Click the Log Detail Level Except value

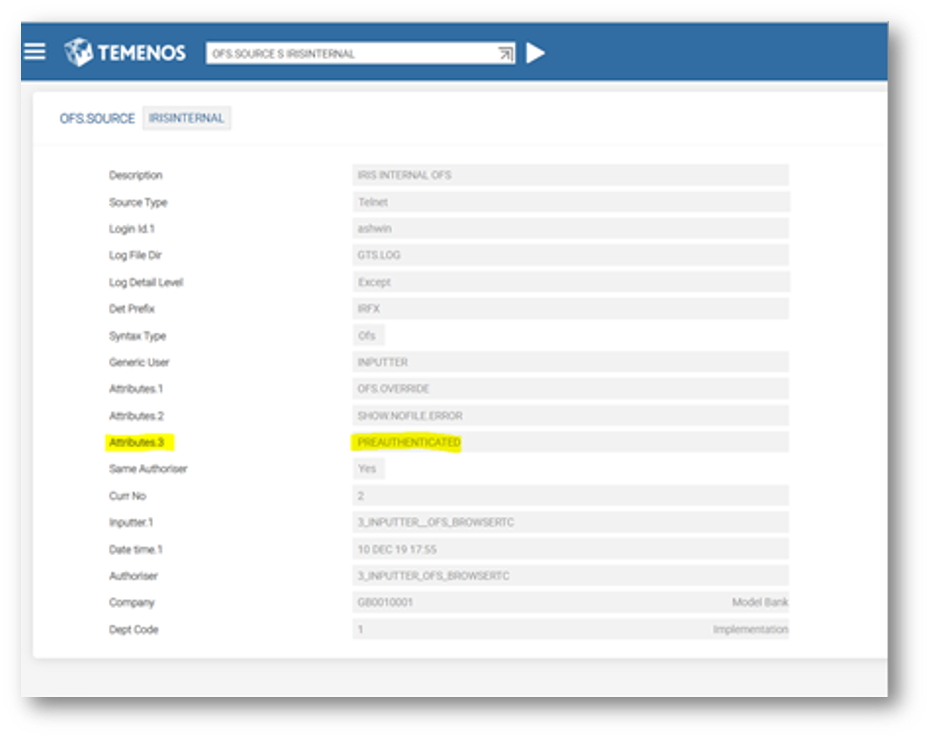click(x=570, y=283)
